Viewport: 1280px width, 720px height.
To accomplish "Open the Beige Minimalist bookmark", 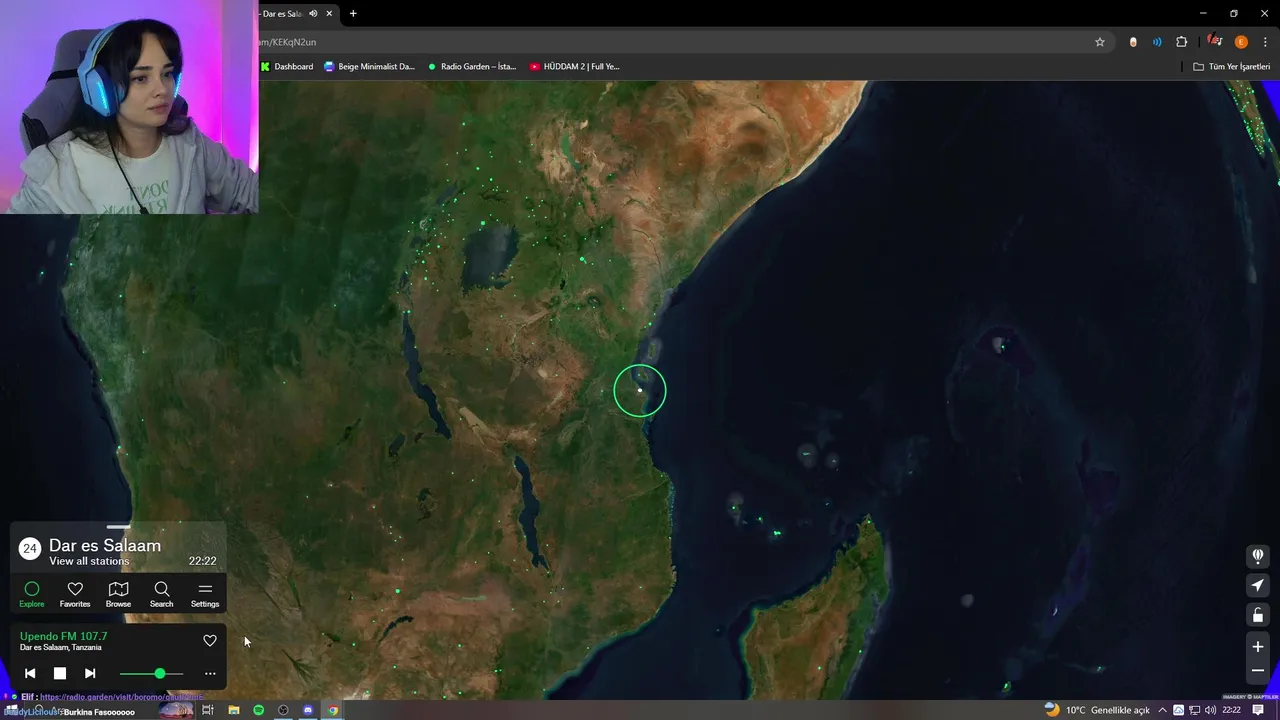I will (369, 67).
